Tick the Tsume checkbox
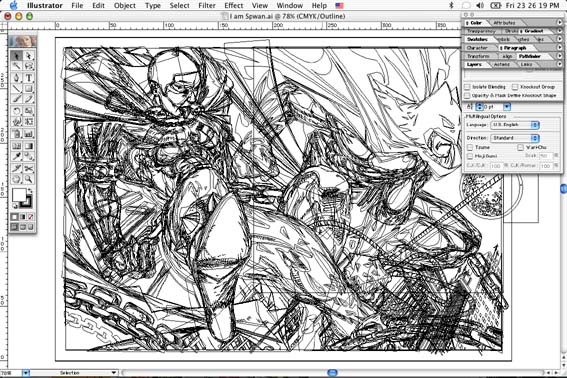This screenshot has height=378, width=567. (x=470, y=147)
